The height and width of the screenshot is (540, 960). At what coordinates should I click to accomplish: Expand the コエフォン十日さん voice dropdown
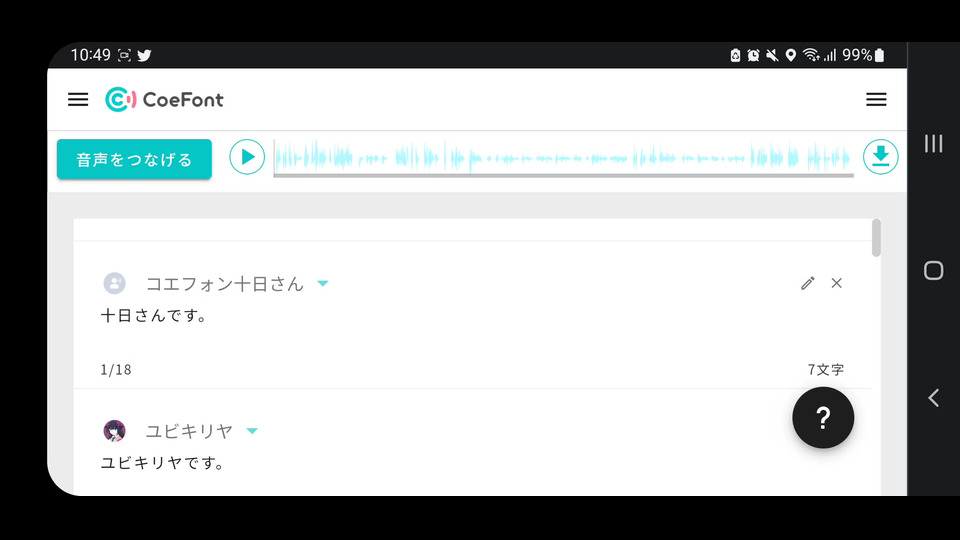click(323, 283)
